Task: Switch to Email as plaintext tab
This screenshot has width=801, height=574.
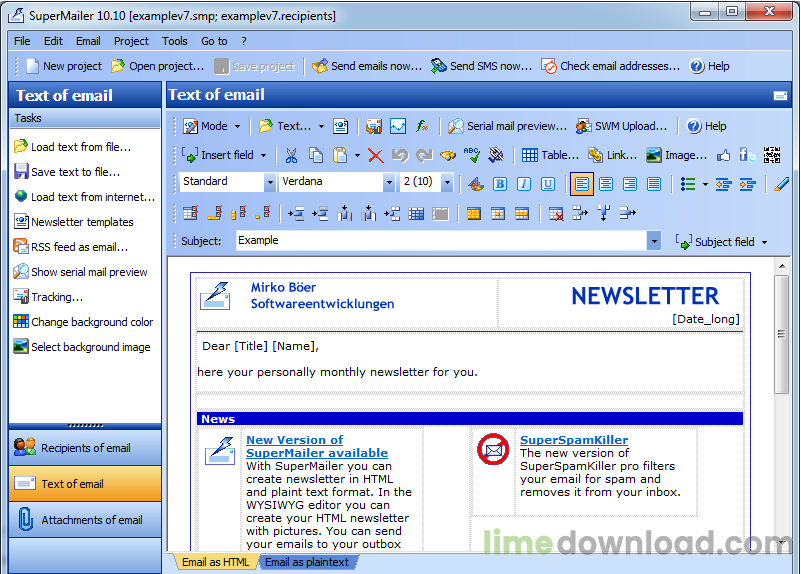Action: (307, 562)
